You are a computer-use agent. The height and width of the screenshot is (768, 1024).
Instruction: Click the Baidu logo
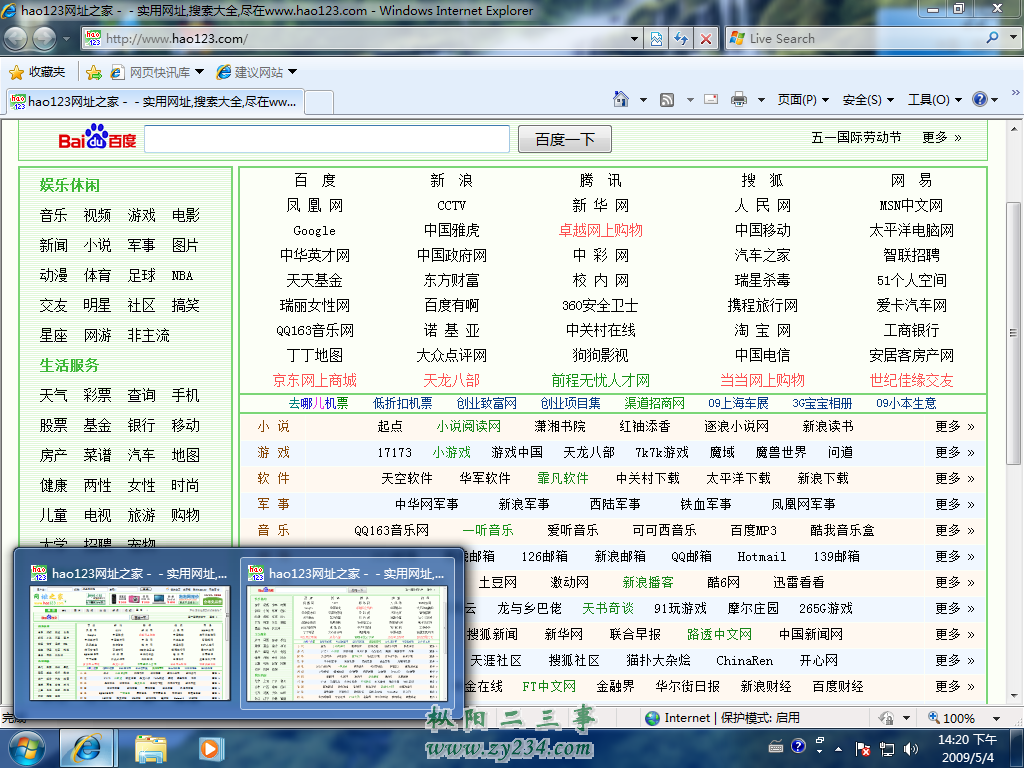[x=97, y=138]
